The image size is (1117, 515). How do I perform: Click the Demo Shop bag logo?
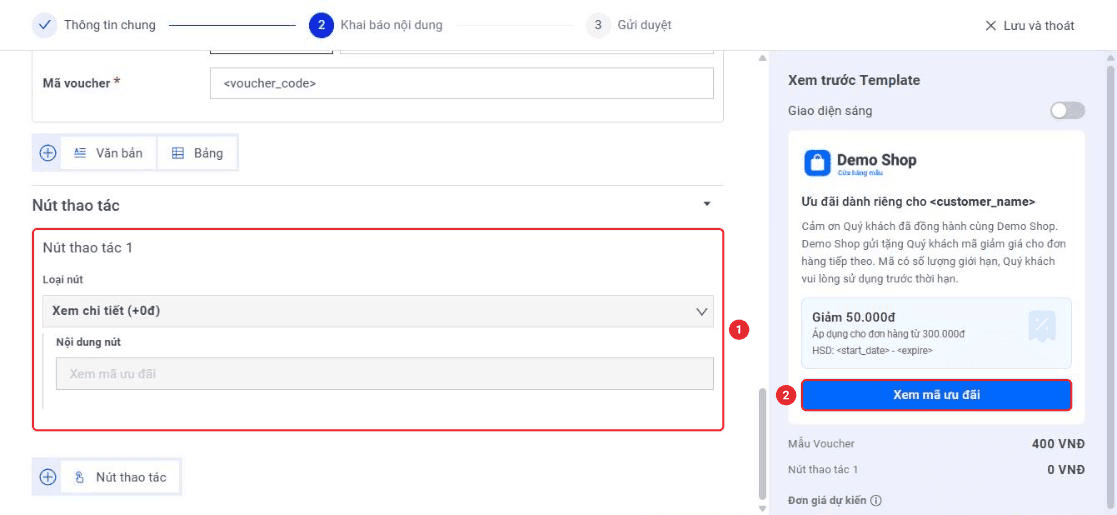(817, 162)
